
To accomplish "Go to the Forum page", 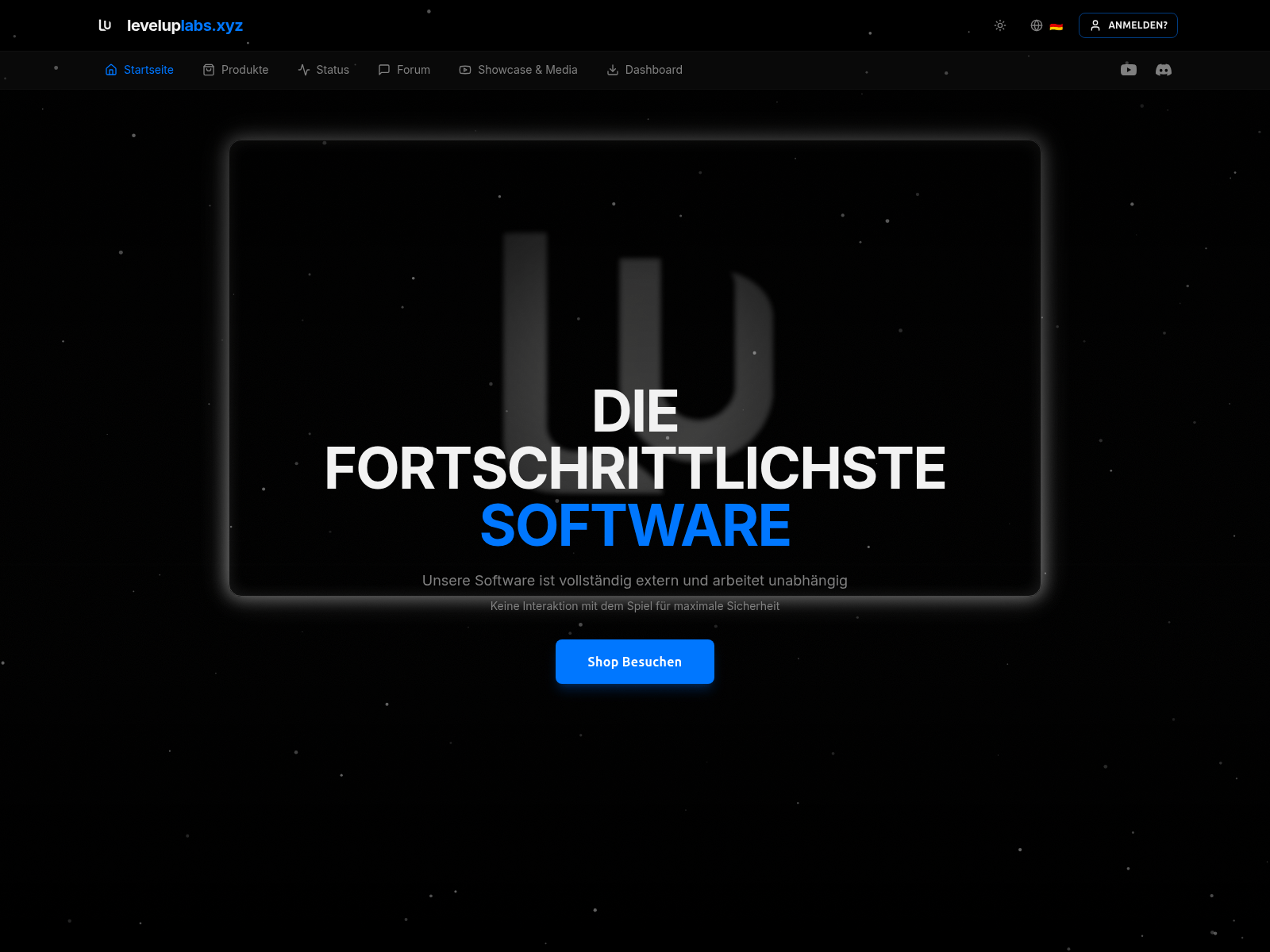I will click(413, 70).
